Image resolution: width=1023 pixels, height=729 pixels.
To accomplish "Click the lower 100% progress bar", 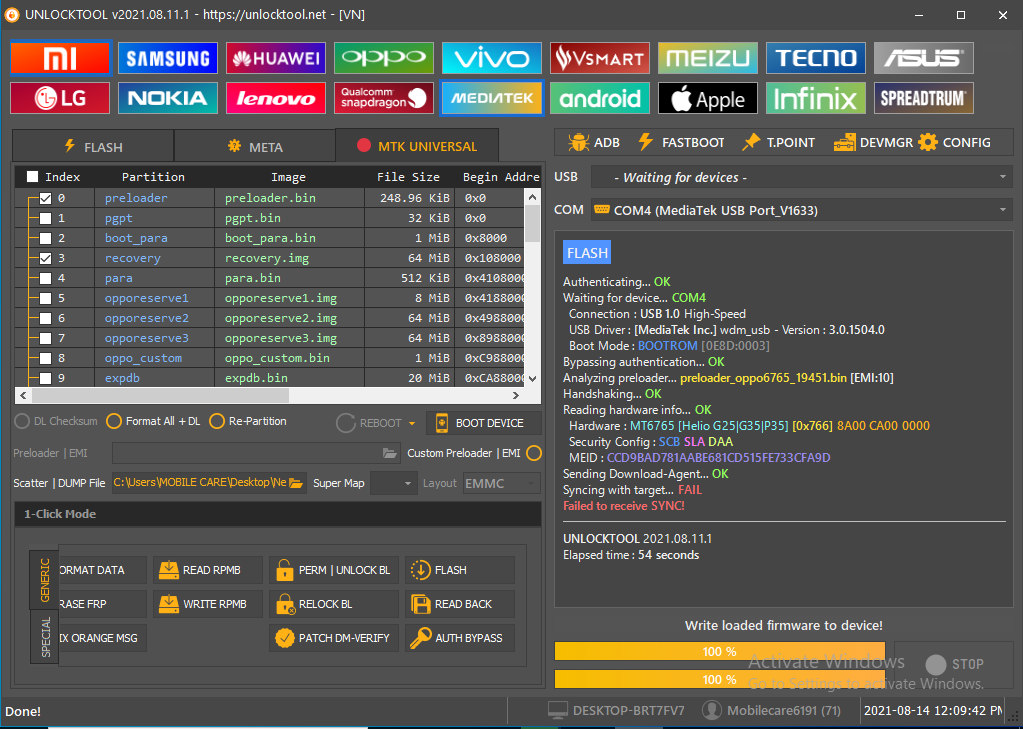I will click(720, 679).
